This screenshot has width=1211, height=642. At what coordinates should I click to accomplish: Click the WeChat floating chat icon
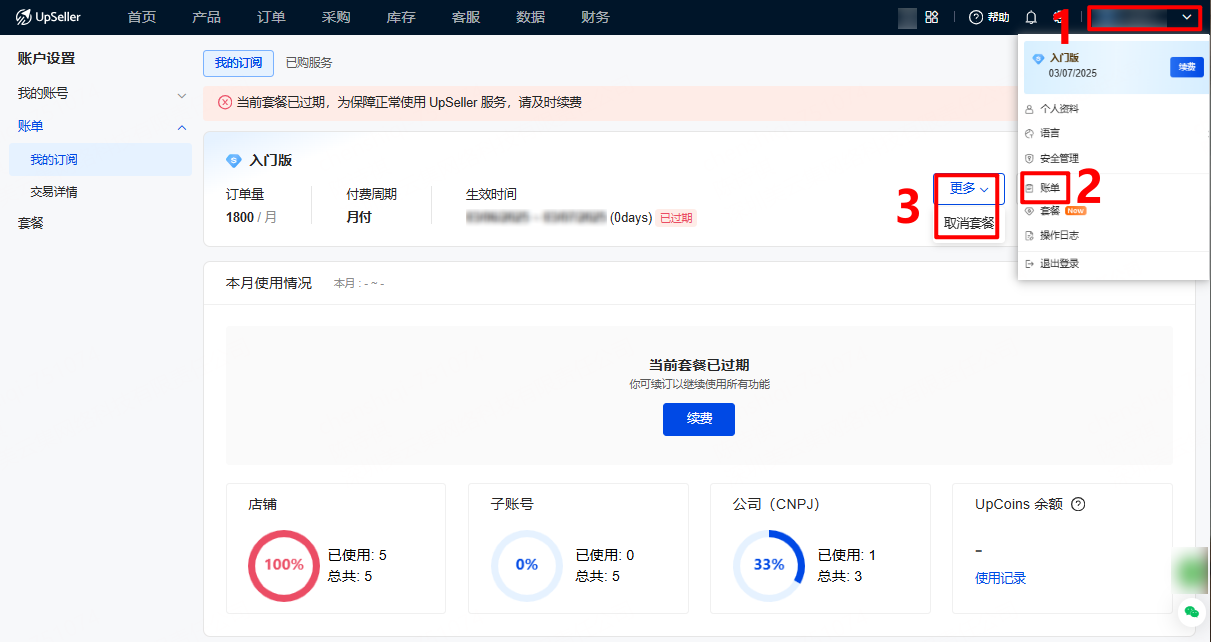(1191, 611)
